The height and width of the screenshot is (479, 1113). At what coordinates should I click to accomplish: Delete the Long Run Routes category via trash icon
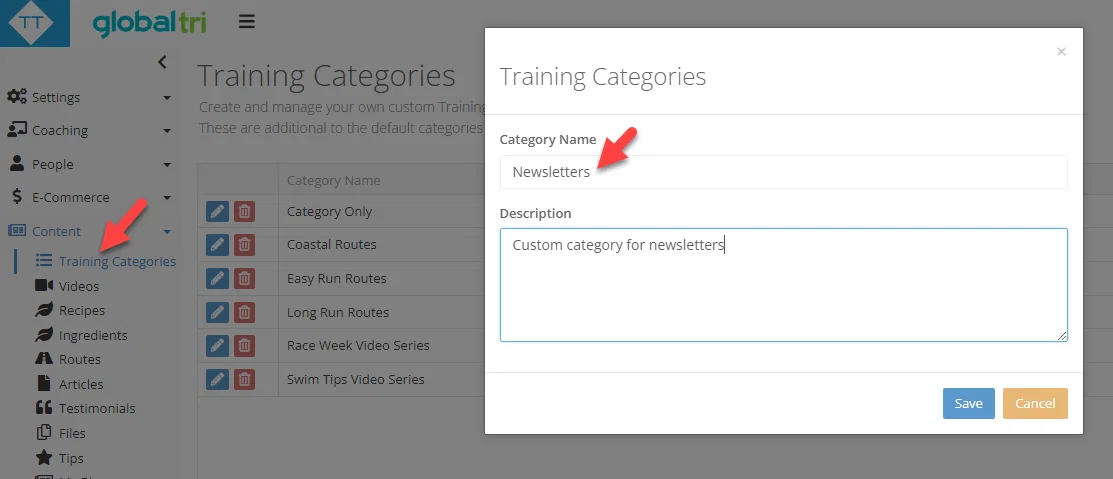[244, 312]
